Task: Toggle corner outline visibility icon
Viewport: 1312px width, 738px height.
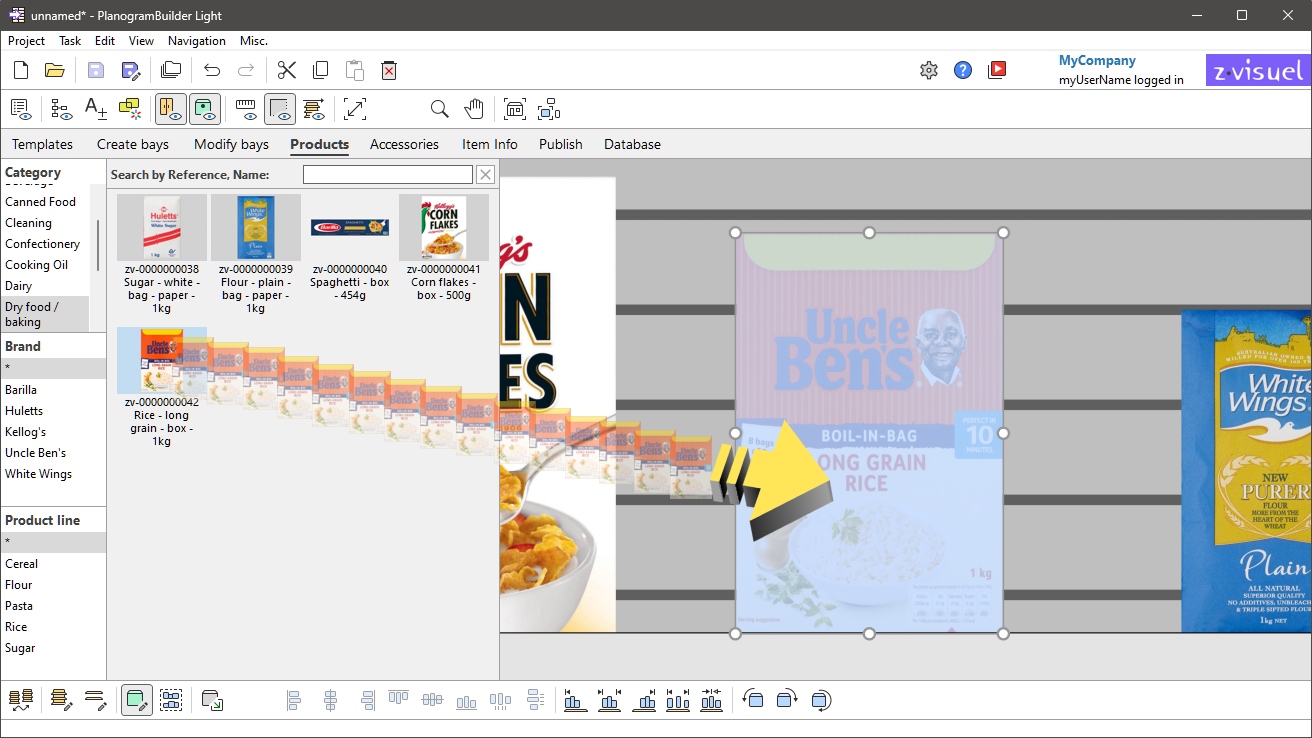Action: point(280,109)
